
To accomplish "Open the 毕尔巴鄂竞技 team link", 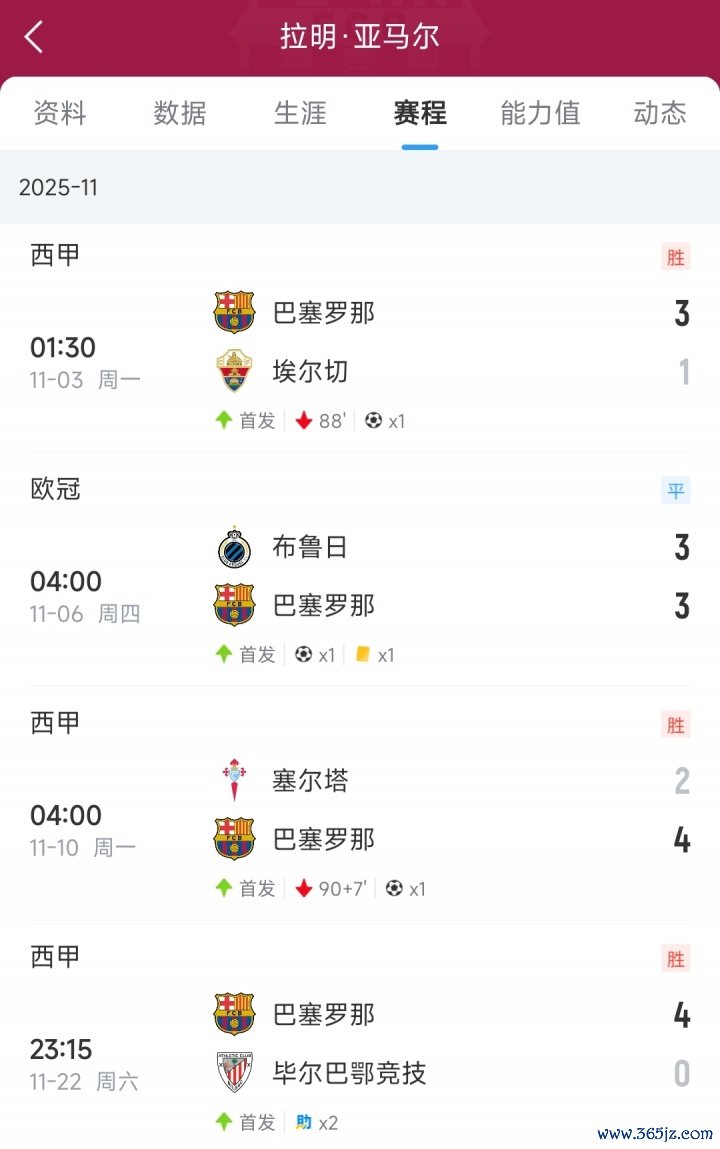I will coord(349,1073).
